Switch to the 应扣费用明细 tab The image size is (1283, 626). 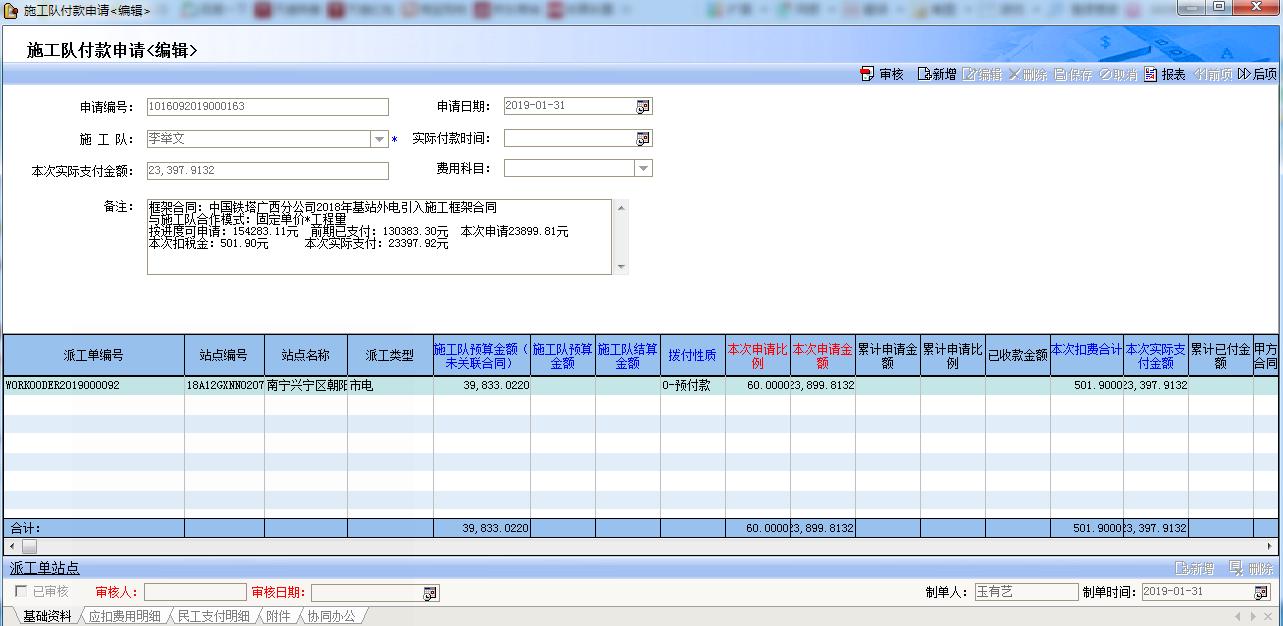click(124, 617)
